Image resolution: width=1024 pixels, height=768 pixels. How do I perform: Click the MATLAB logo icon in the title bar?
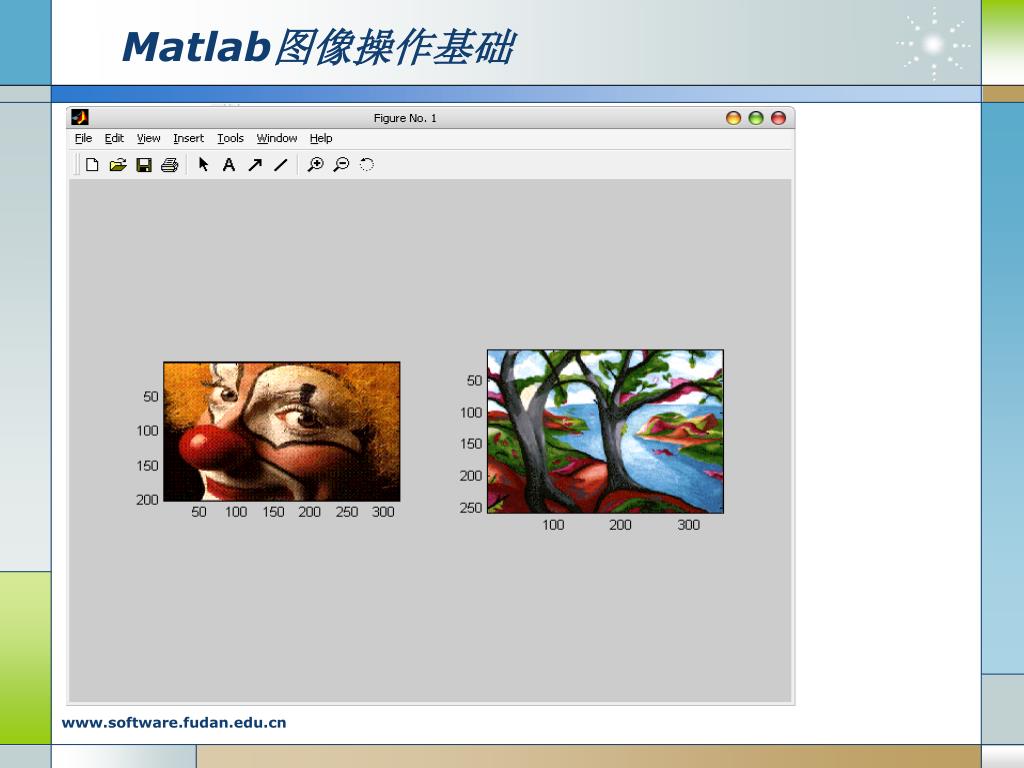coord(80,117)
